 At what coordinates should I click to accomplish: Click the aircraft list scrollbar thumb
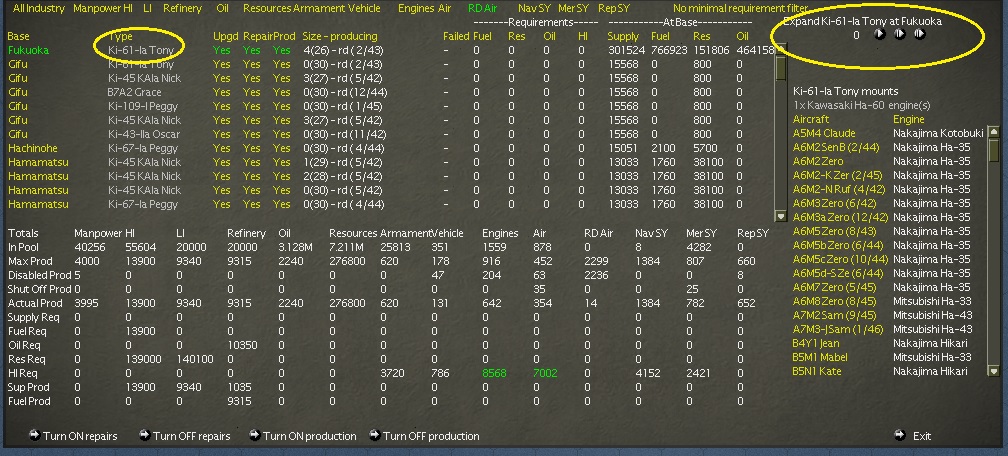coord(993,150)
